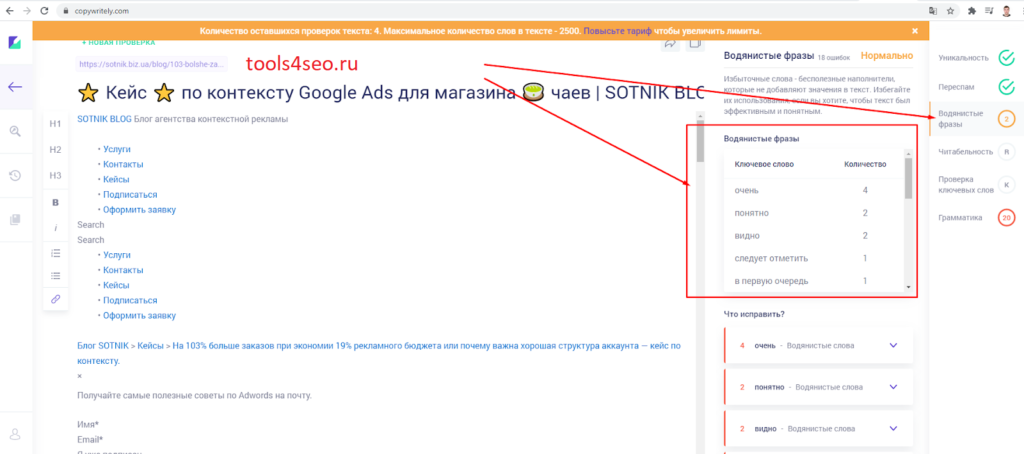
Task: Click the Нормально status label
Action: pos(887,56)
